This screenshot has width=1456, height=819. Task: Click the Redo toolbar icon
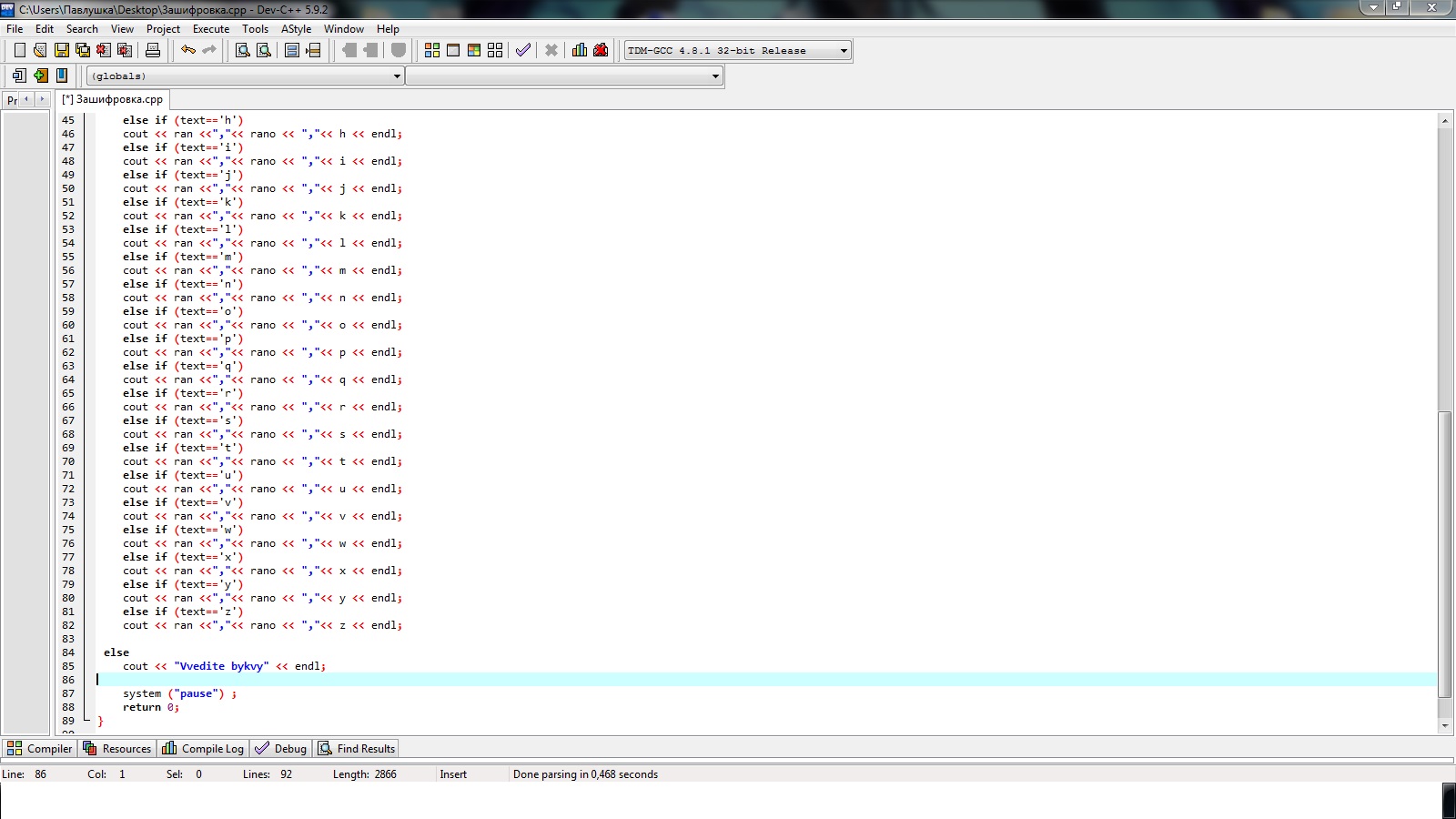tap(209, 50)
